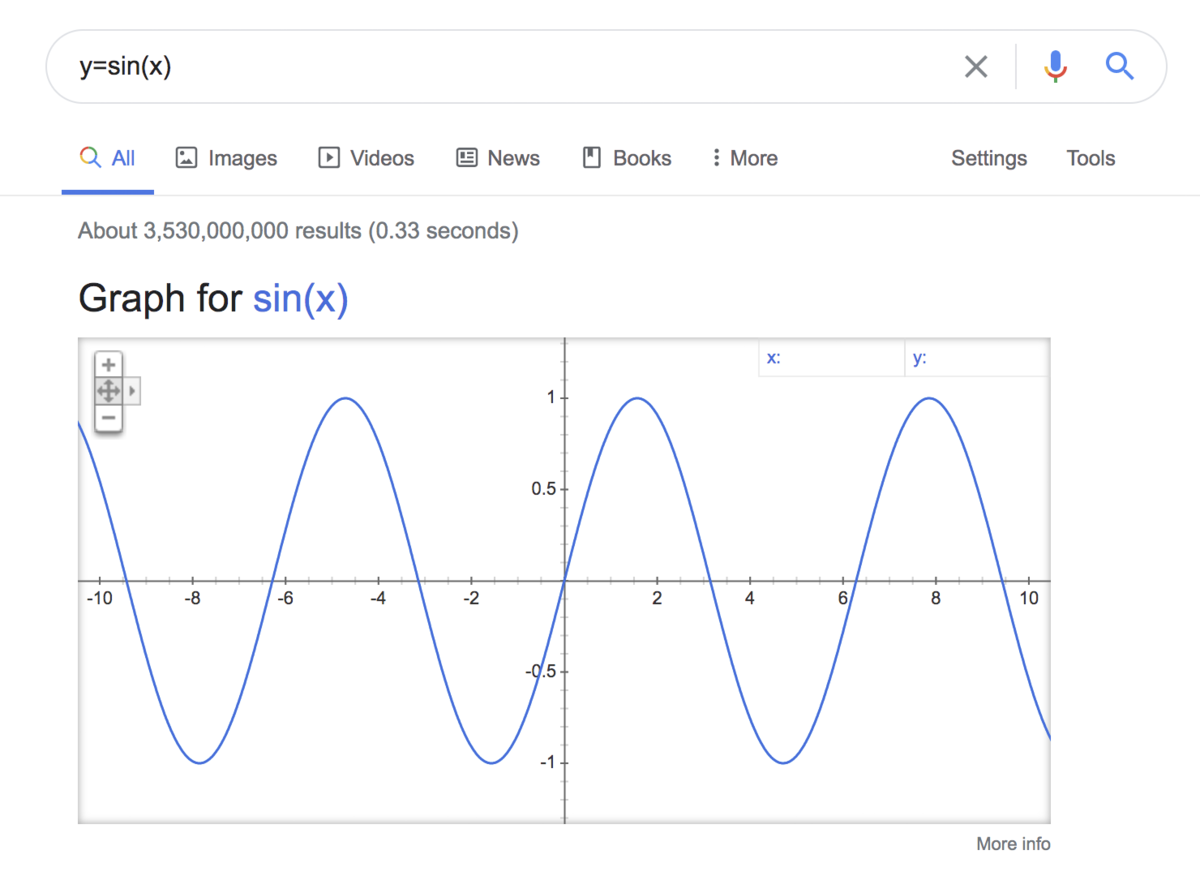Clear the search query with the X icon
This screenshot has width=1200, height=876.
tap(976, 66)
